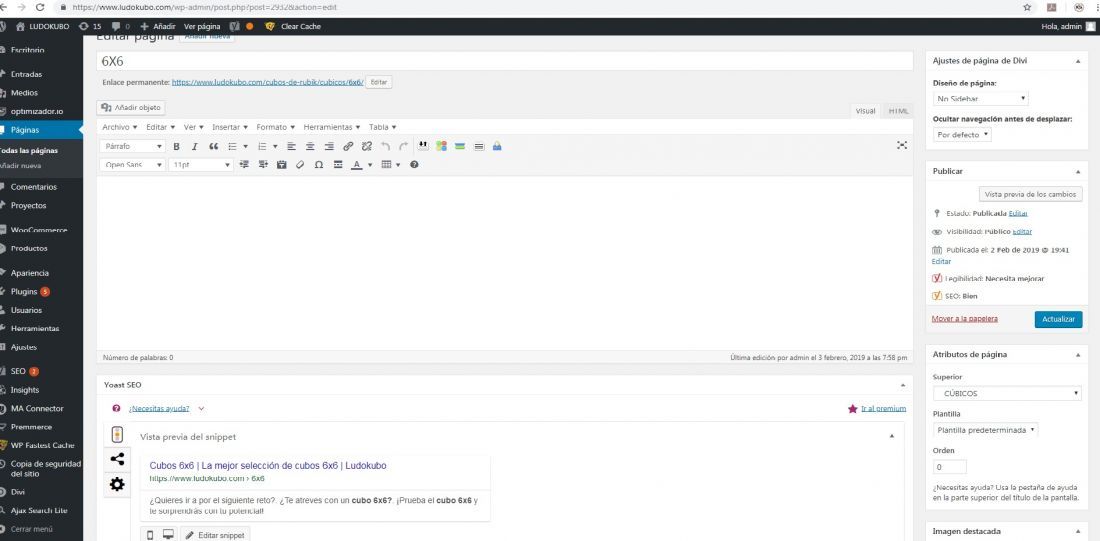Click the clear formatting eraser icon
The width and height of the screenshot is (1100, 541).
[300, 165]
